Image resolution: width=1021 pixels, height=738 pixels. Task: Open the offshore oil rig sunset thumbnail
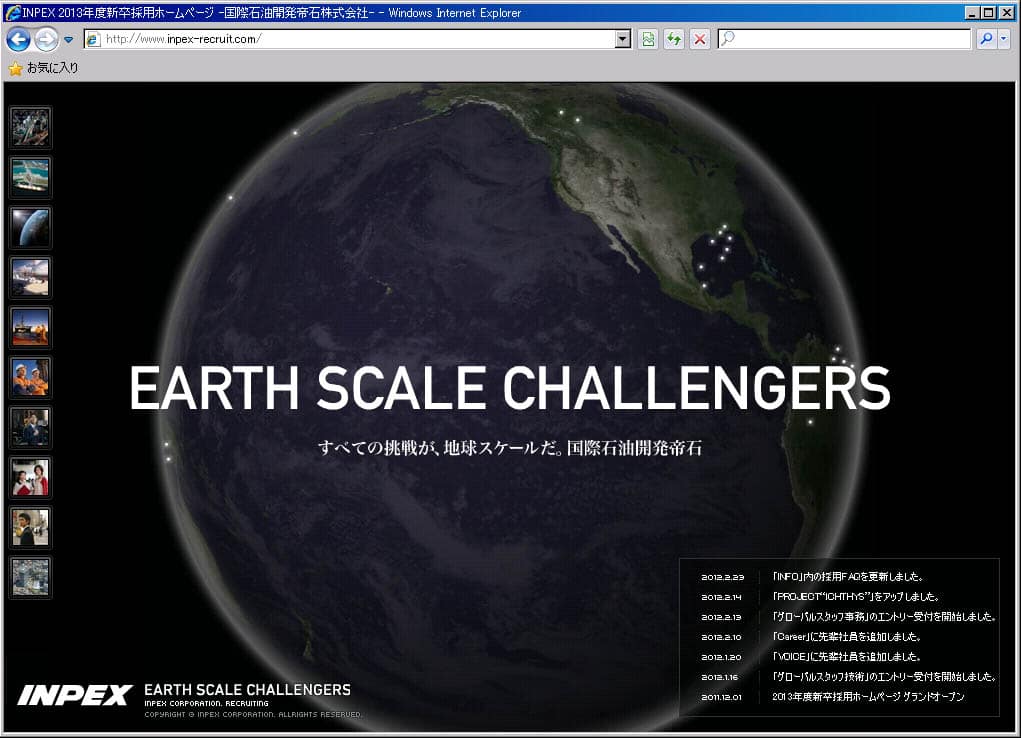[x=30, y=328]
